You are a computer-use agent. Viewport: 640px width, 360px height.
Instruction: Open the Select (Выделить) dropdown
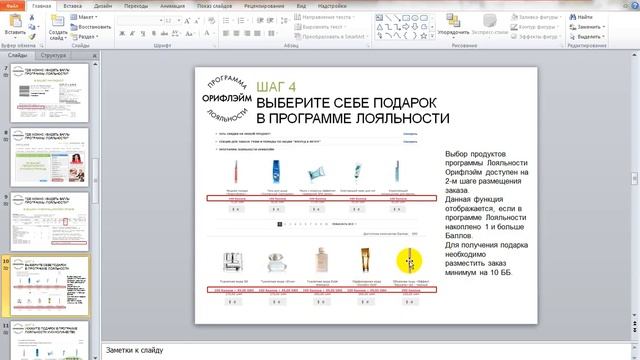click(x=587, y=37)
